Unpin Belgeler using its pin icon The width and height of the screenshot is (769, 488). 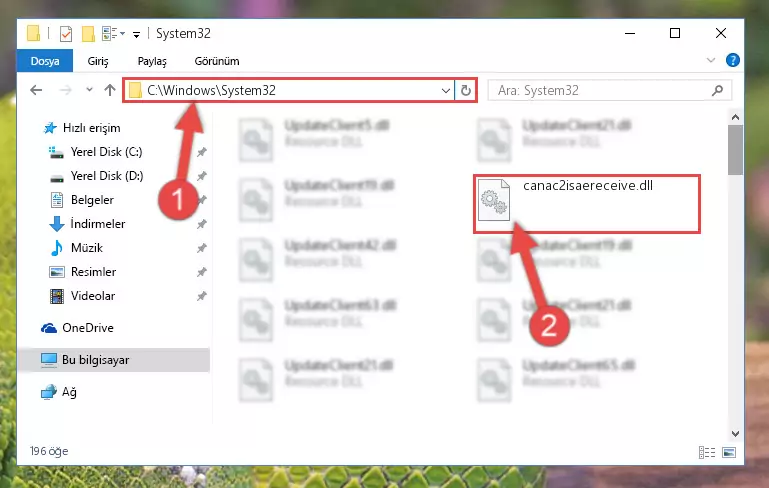click(201, 200)
